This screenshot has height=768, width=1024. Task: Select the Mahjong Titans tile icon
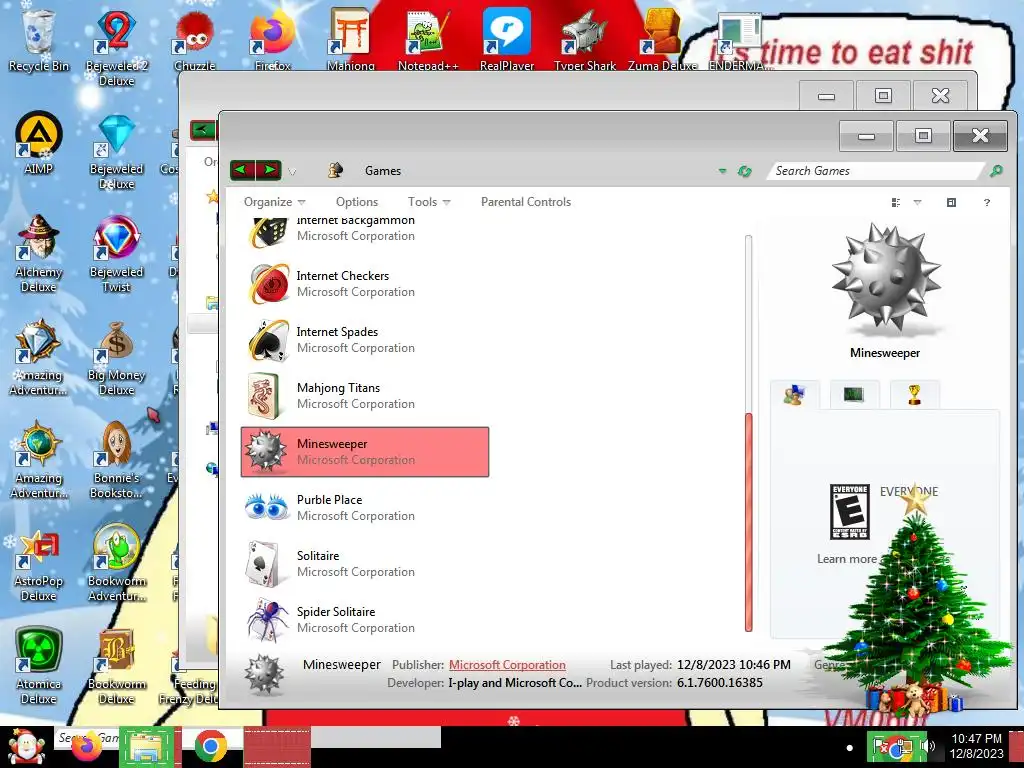264,396
